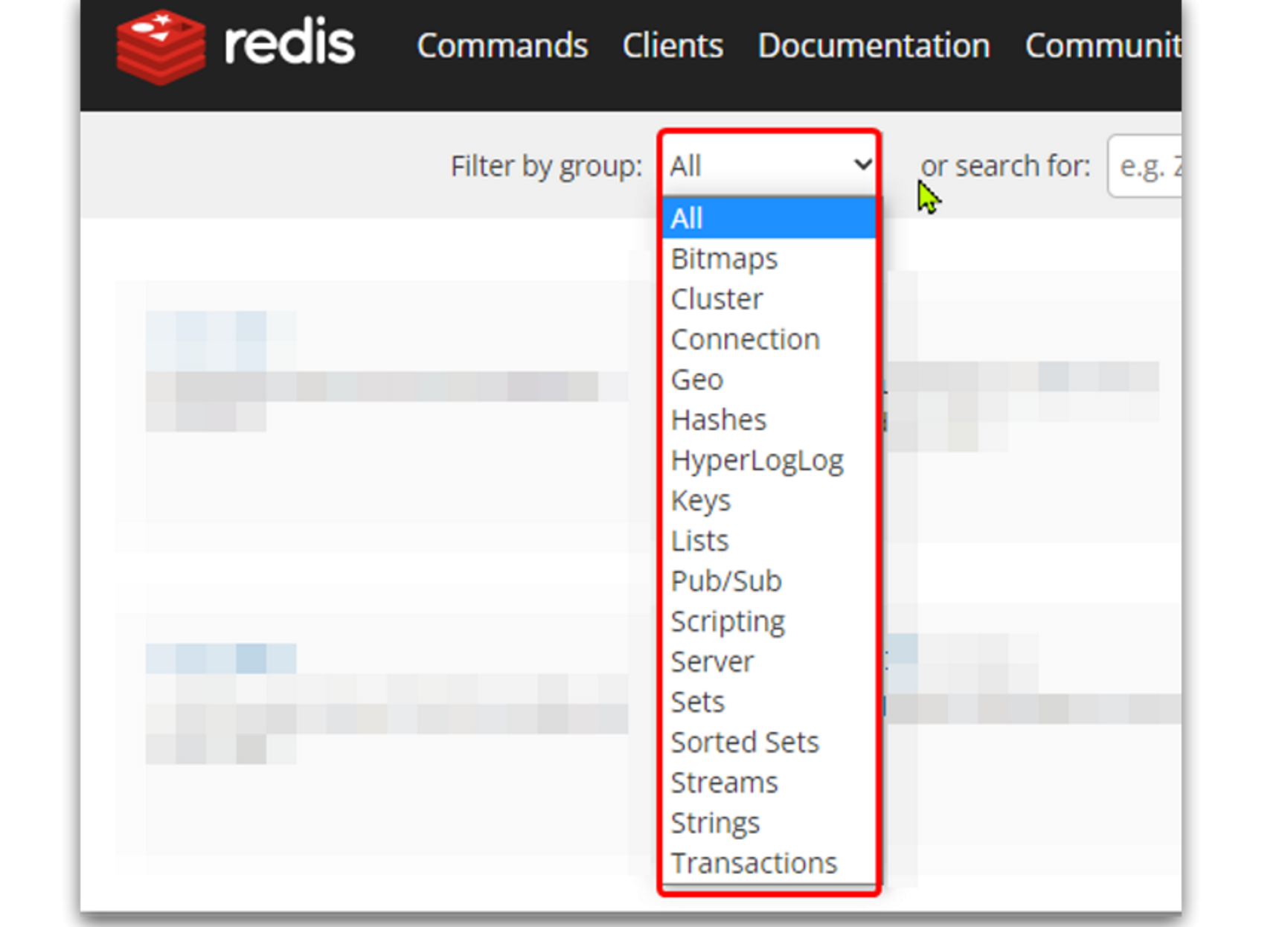The width and height of the screenshot is (1288, 927).
Task: Choose the Pub/Sub group option
Action: point(769,581)
